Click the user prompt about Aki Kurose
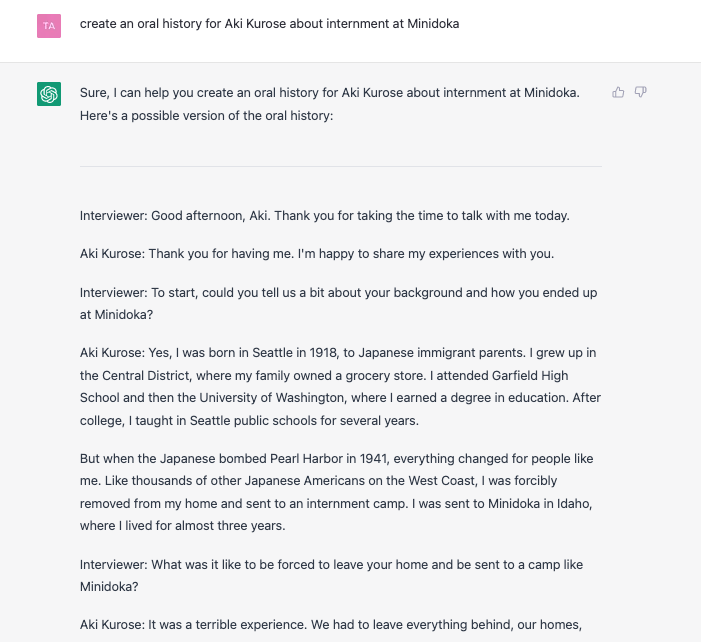Screen dimensions: 701x642 pyautogui.click(x=269, y=24)
